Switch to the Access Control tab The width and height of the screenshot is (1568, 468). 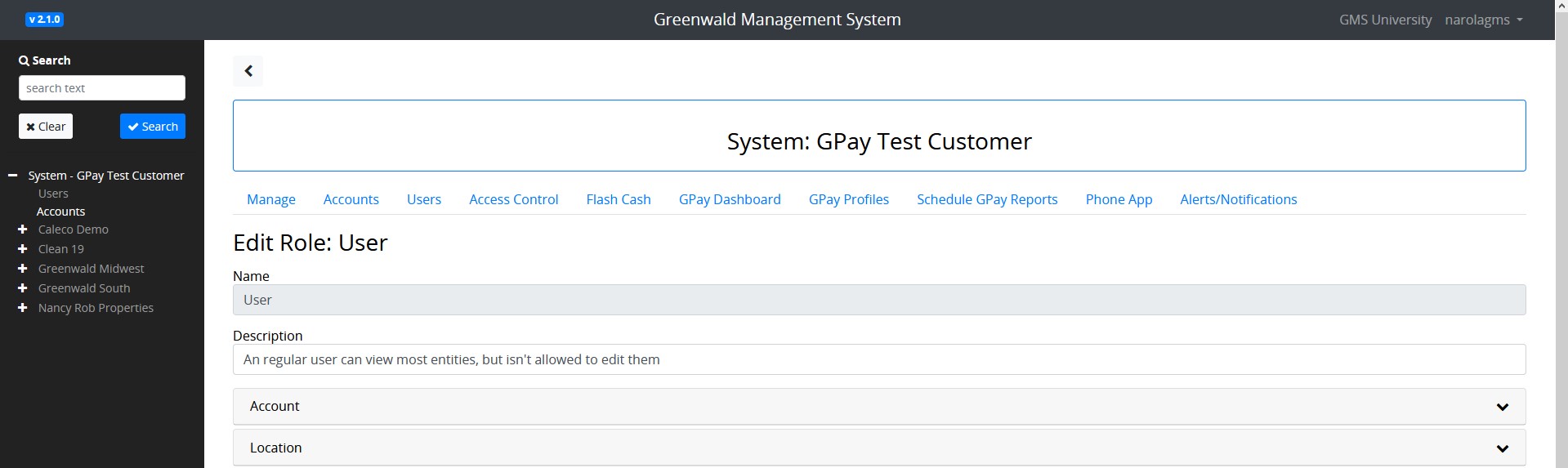(513, 199)
